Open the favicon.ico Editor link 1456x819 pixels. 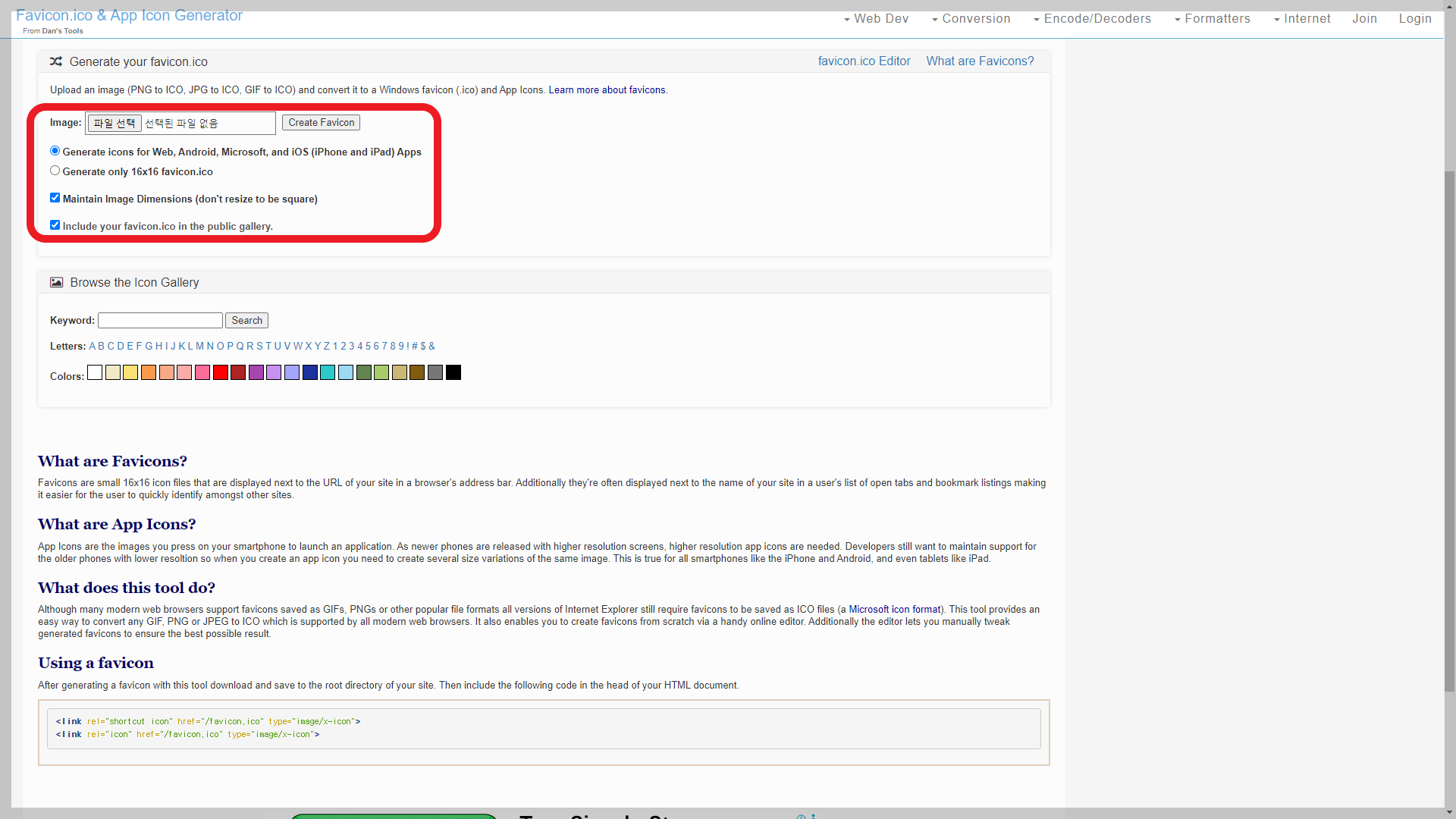pyautogui.click(x=864, y=61)
